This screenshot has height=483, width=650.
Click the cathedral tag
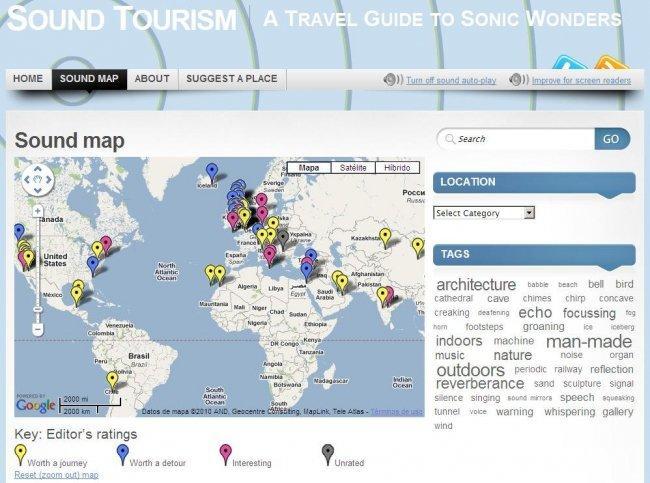(454, 299)
